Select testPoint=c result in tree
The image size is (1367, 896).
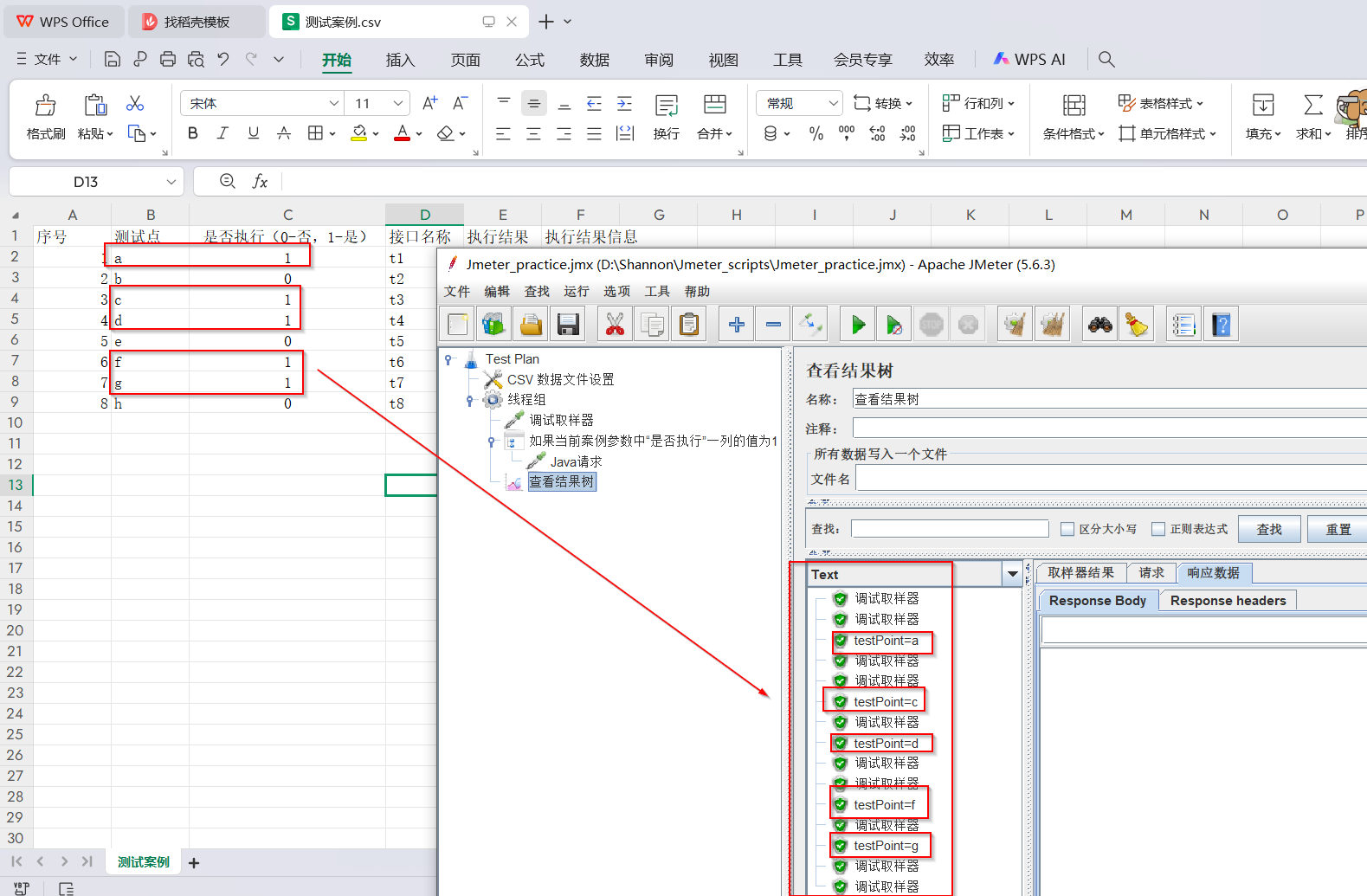886,702
